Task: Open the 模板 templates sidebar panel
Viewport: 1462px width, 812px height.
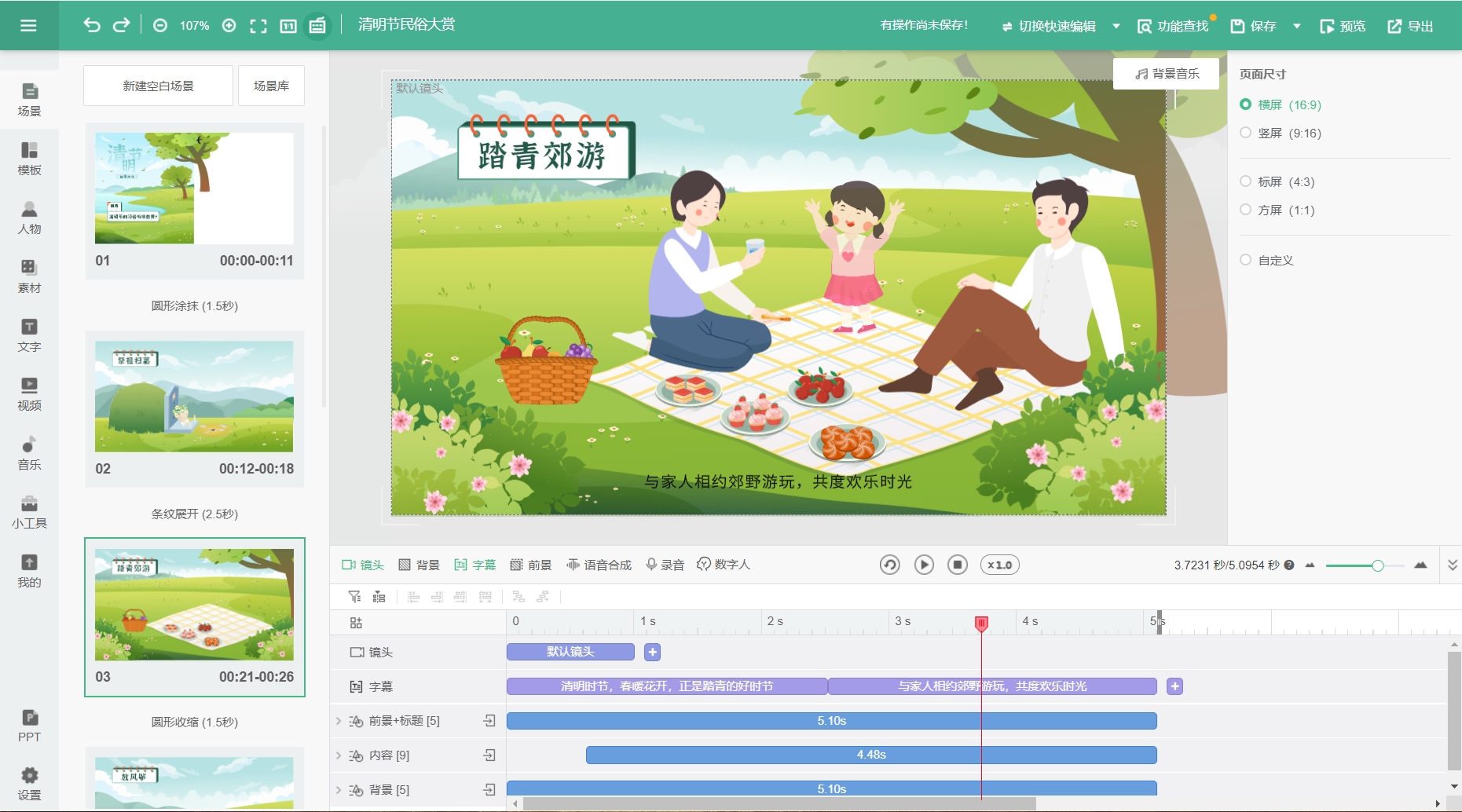Action: click(29, 159)
